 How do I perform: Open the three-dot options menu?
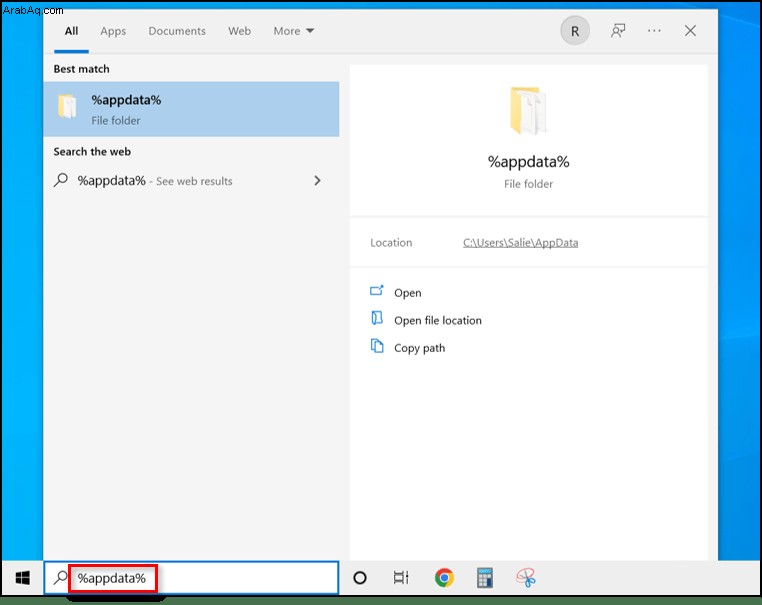[x=654, y=31]
